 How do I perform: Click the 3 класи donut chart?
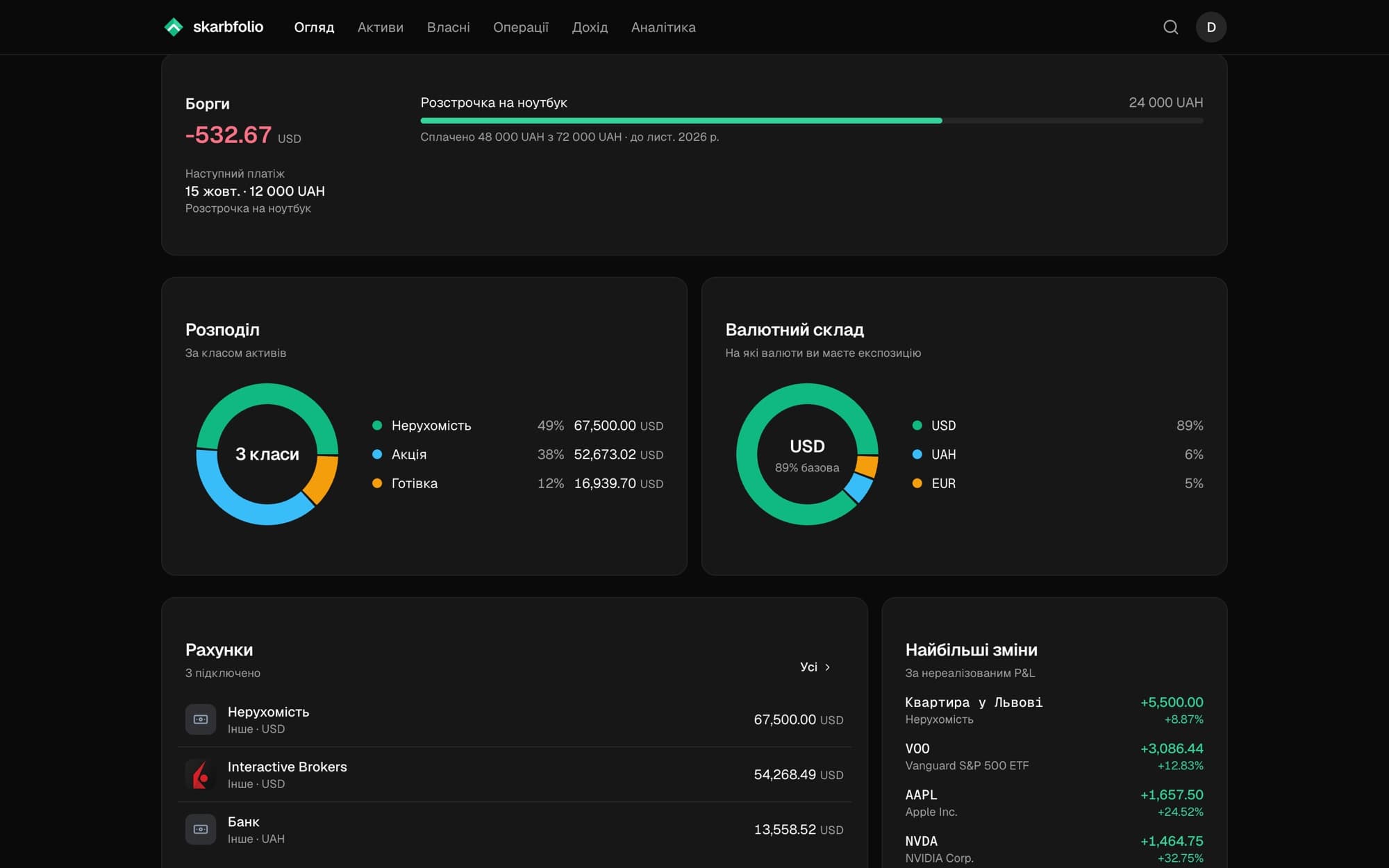tap(267, 454)
